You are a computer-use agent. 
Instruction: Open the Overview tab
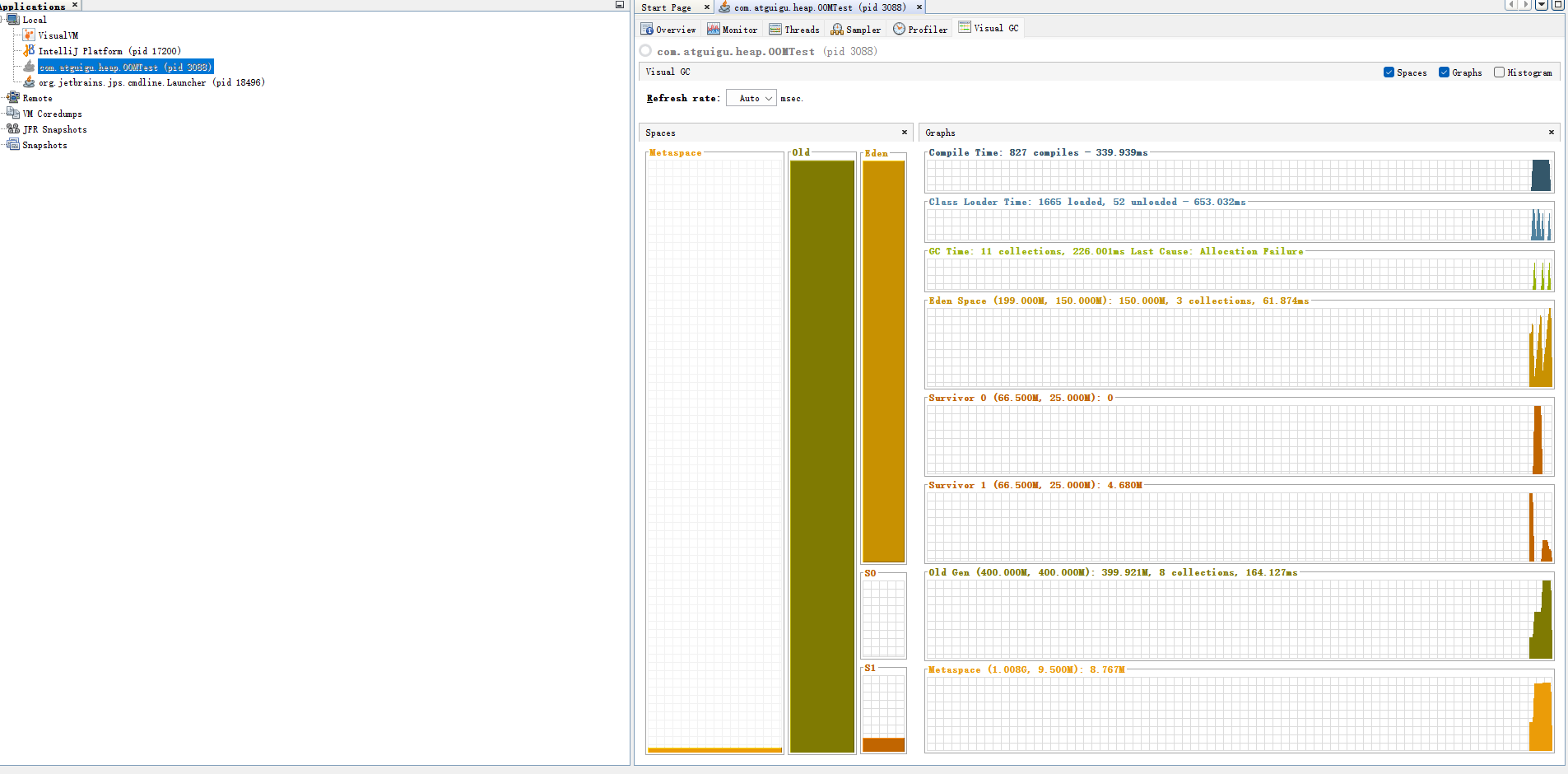click(x=668, y=29)
